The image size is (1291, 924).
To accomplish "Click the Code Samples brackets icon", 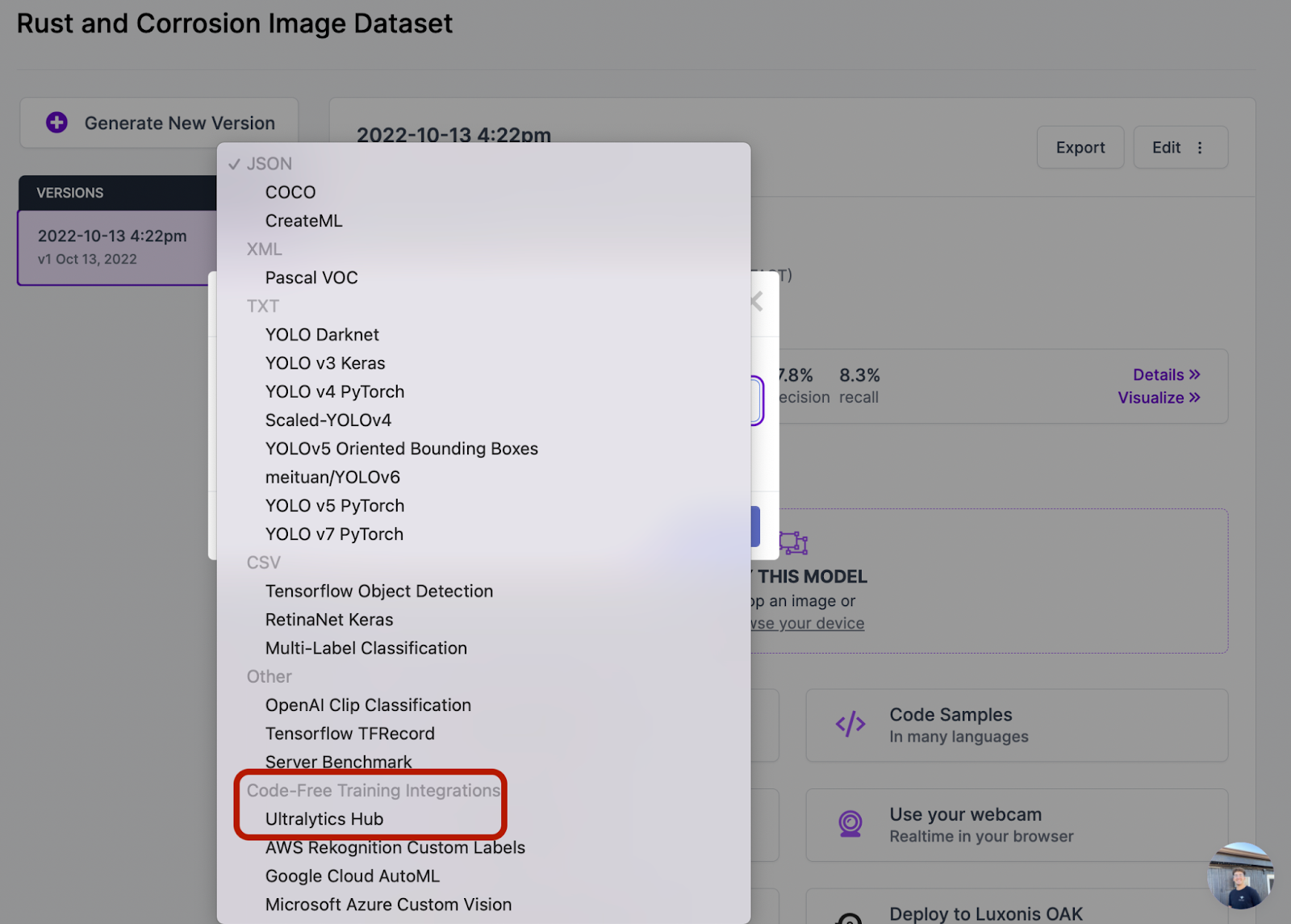I will (x=850, y=725).
